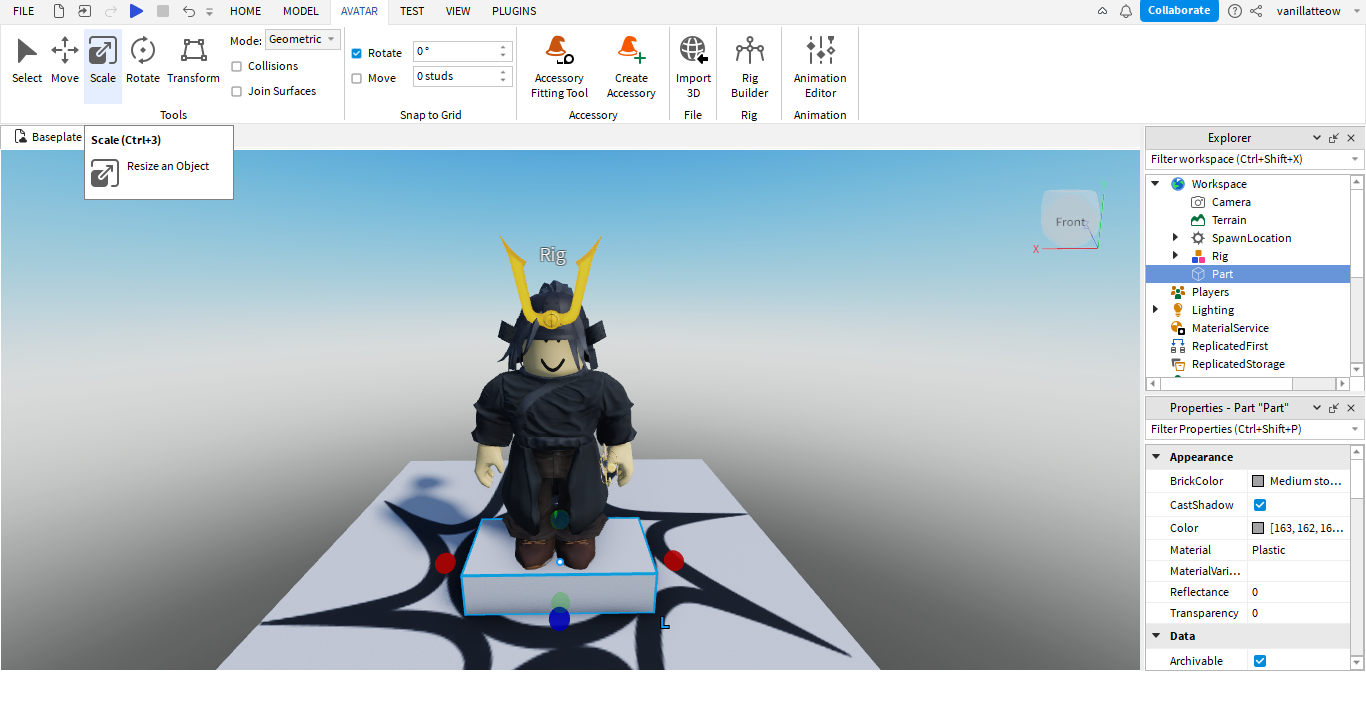
Task: Expand the Rig tree item
Action: point(1175,256)
